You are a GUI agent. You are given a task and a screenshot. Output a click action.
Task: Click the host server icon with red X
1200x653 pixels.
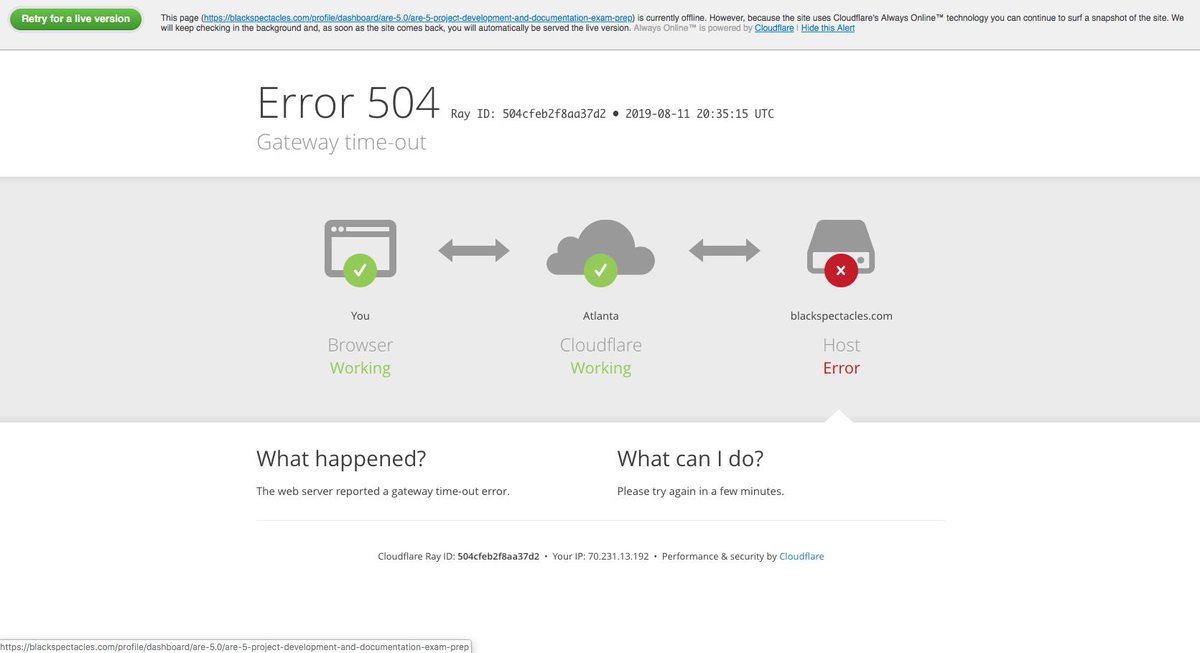[x=841, y=252]
